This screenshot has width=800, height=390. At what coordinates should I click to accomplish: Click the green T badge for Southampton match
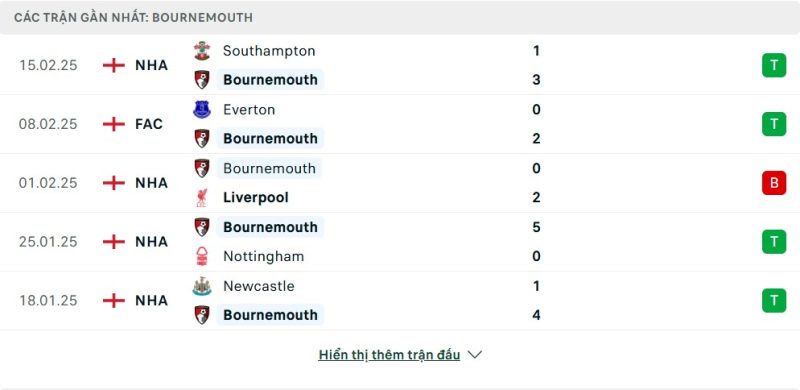point(774,65)
